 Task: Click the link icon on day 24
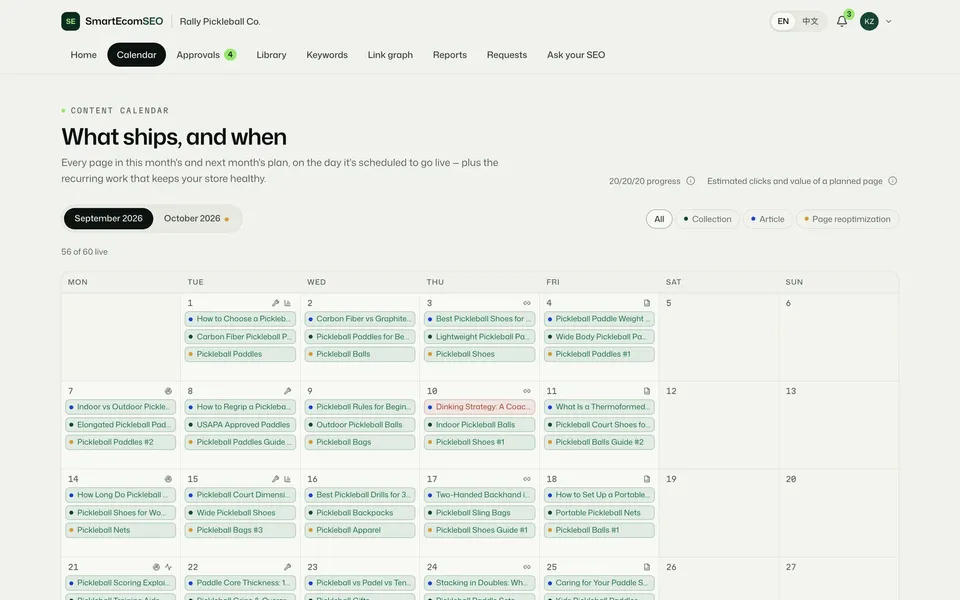click(x=527, y=568)
